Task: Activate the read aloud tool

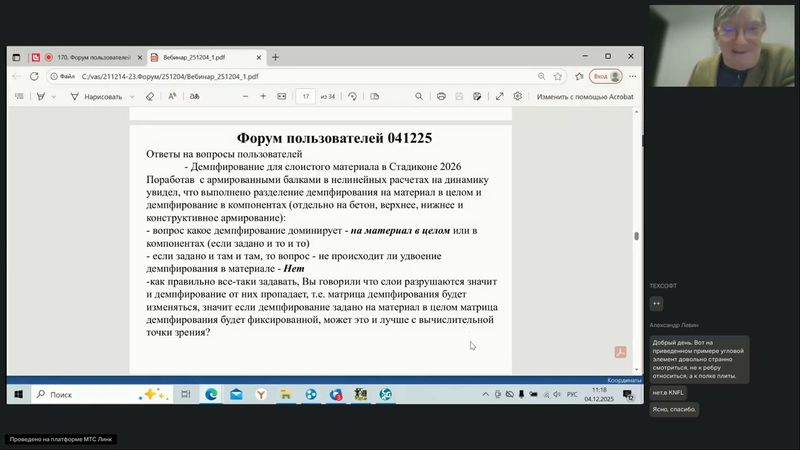Action: click(172, 96)
